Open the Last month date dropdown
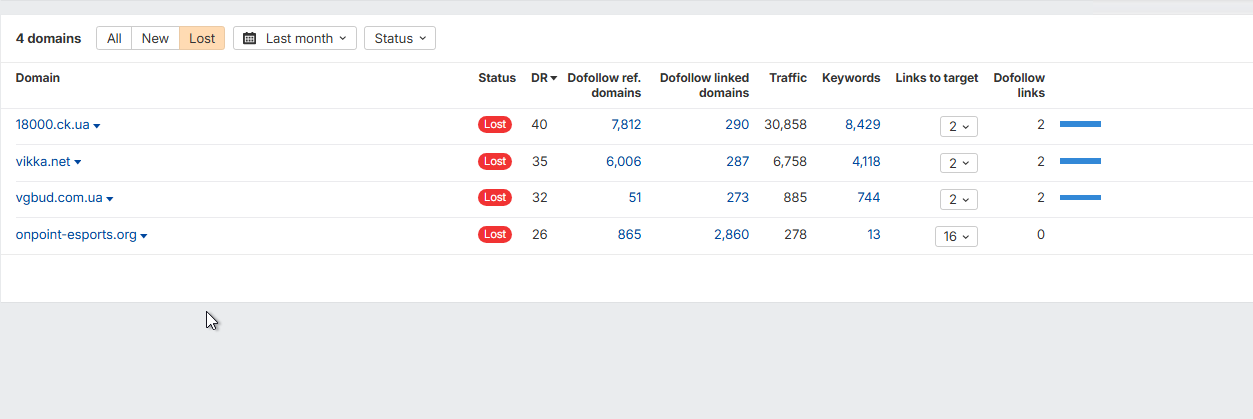Screen dimensions: 1253x419 pyautogui.click(x=295, y=39)
